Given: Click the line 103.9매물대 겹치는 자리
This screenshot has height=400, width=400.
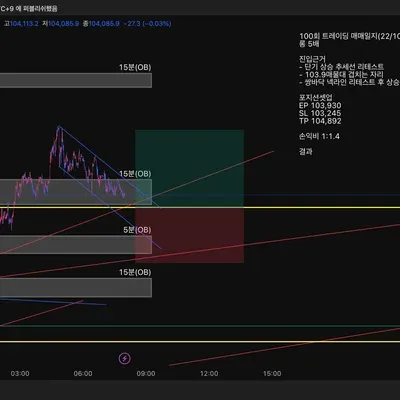Looking at the screenshot, I should point(342,74).
